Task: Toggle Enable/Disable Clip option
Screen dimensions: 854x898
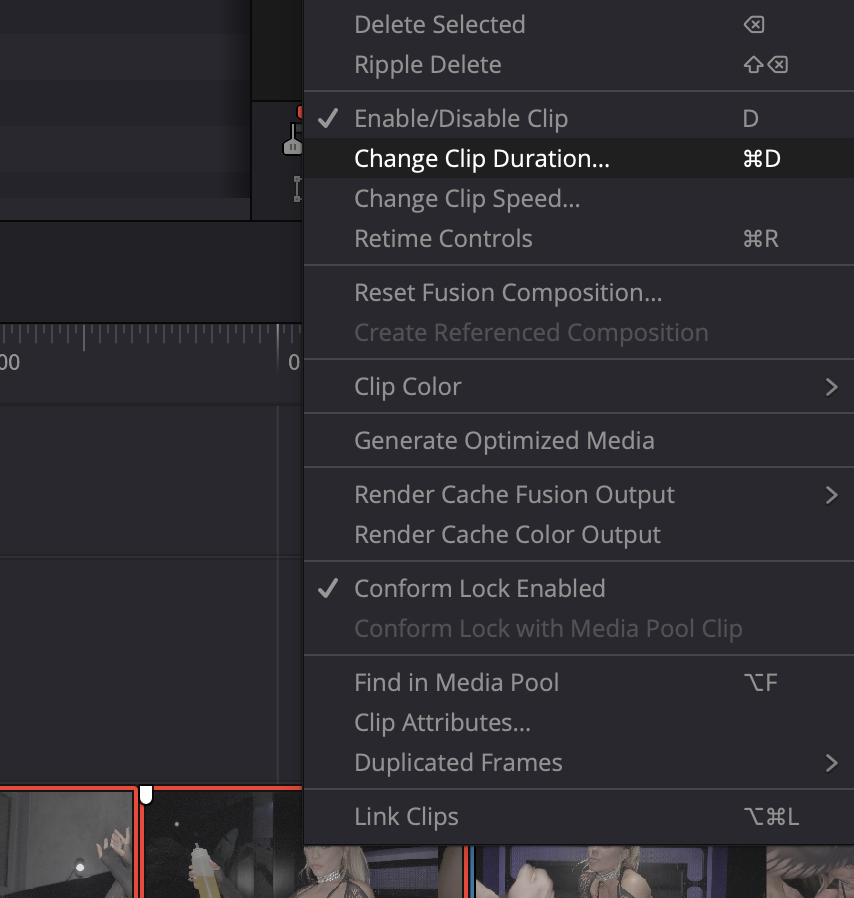Action: pyautogui.click(x=578, y=119)
